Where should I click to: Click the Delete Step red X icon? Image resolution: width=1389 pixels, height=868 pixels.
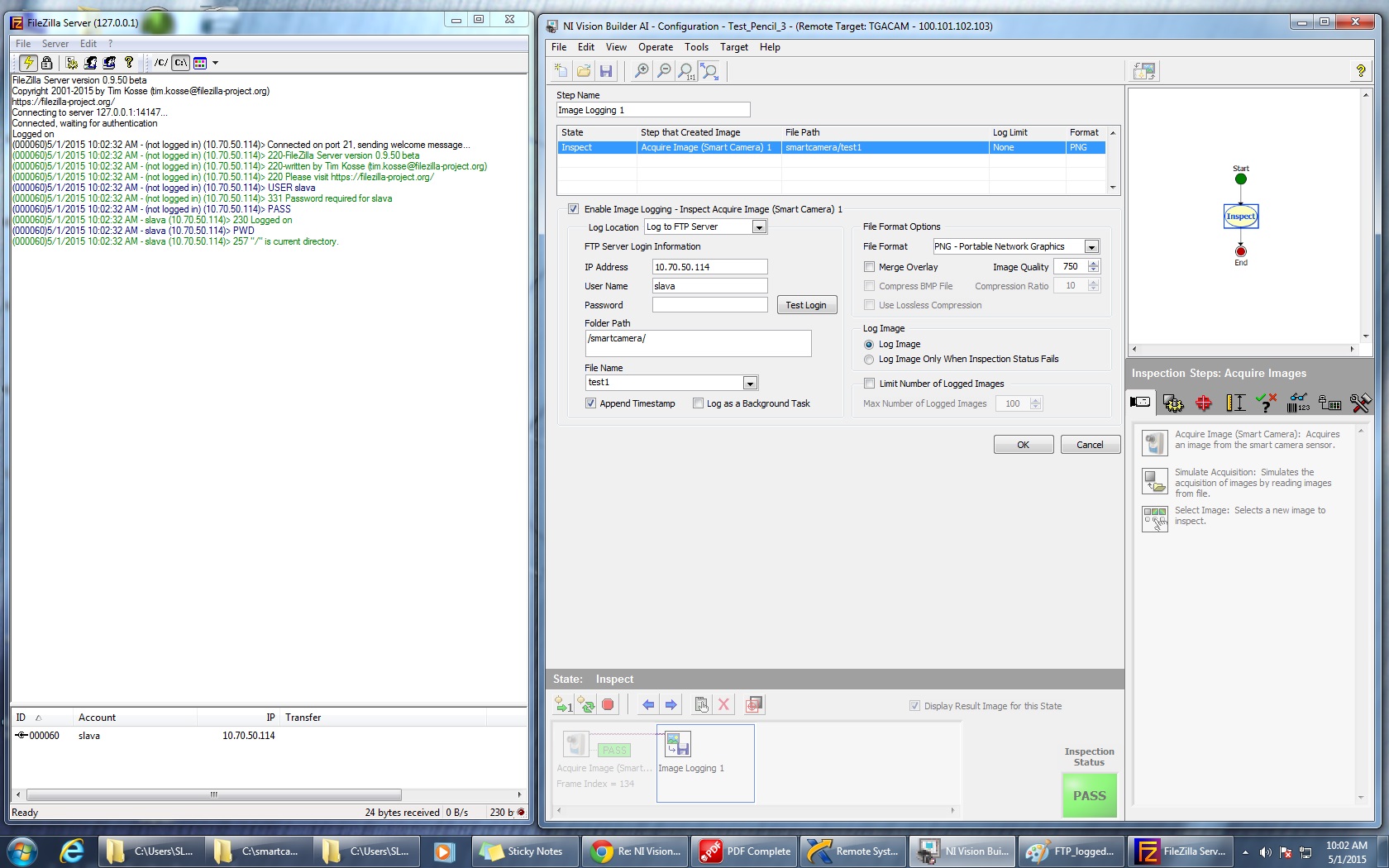723,704
